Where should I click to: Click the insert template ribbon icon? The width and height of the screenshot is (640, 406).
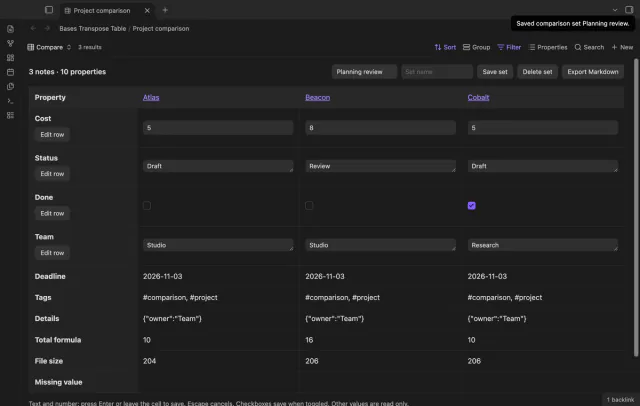tap(11, 87)
